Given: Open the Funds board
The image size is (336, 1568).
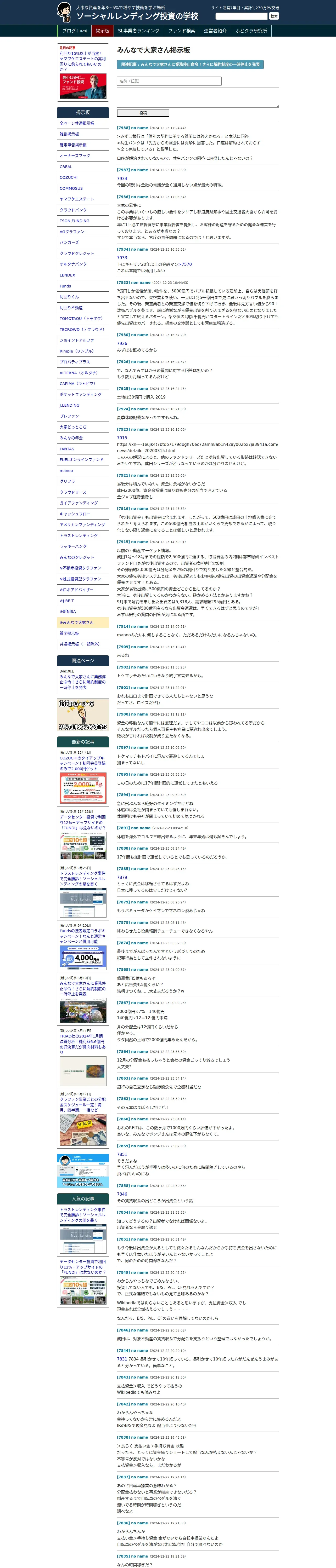Looking at the screenshot, I should pyautogui.click(x=83, y=286).
